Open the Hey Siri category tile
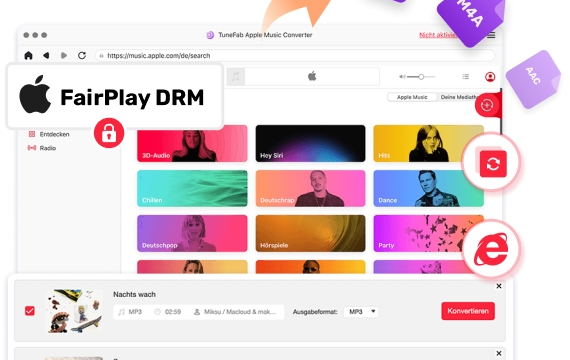 point(310,143)
